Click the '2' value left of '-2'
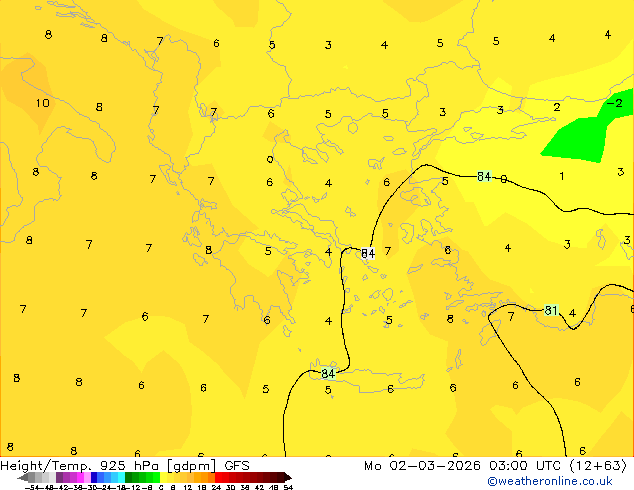 [557, 107]
